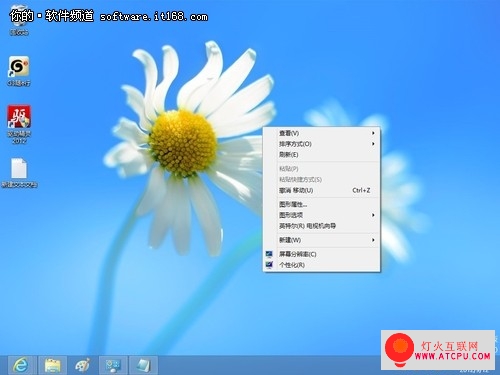Open the notepad-style taskbar icon
This screenshot has width=500, height=375.
pos(143,365)
